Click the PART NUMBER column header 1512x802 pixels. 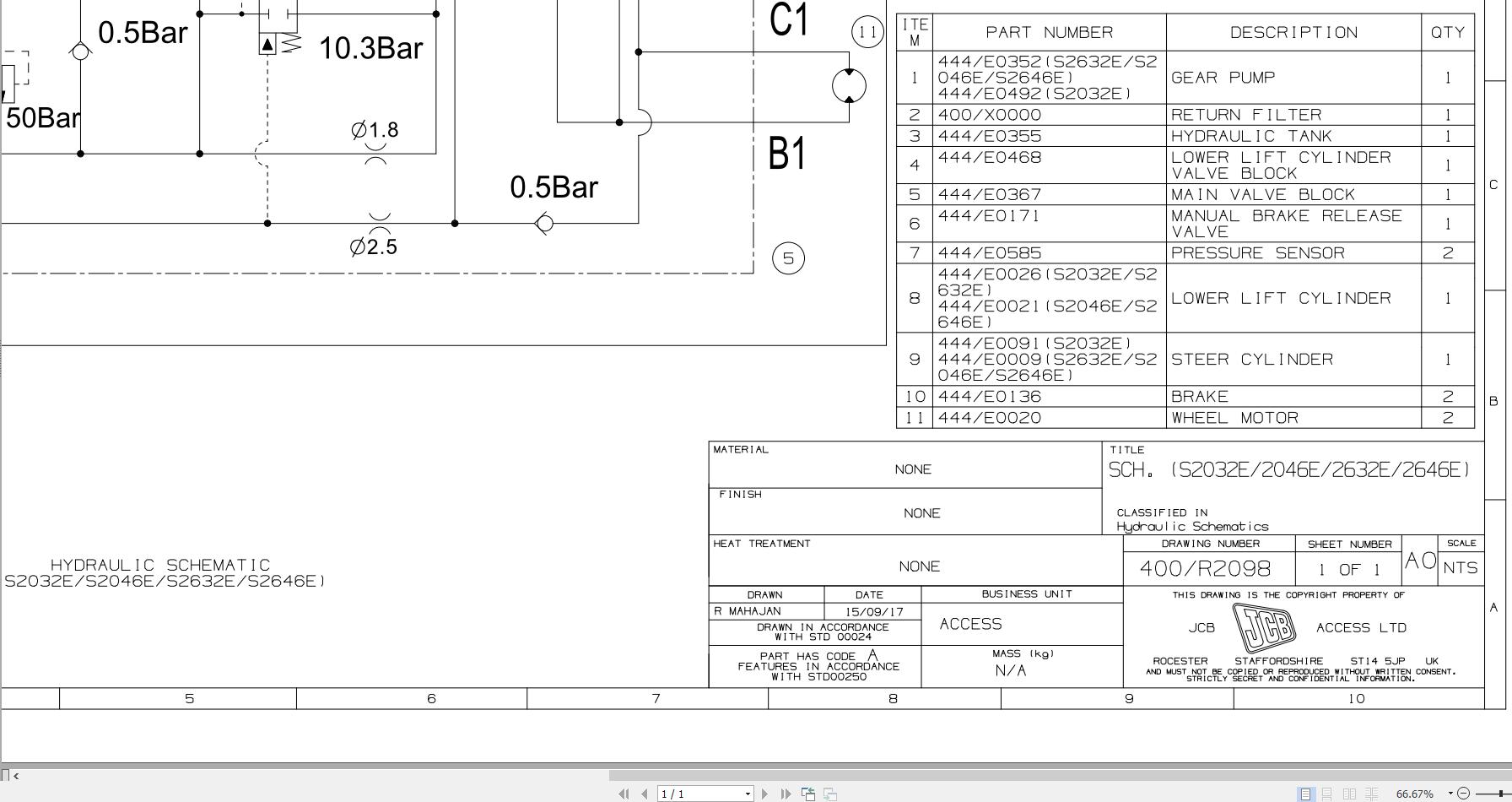1049,32
